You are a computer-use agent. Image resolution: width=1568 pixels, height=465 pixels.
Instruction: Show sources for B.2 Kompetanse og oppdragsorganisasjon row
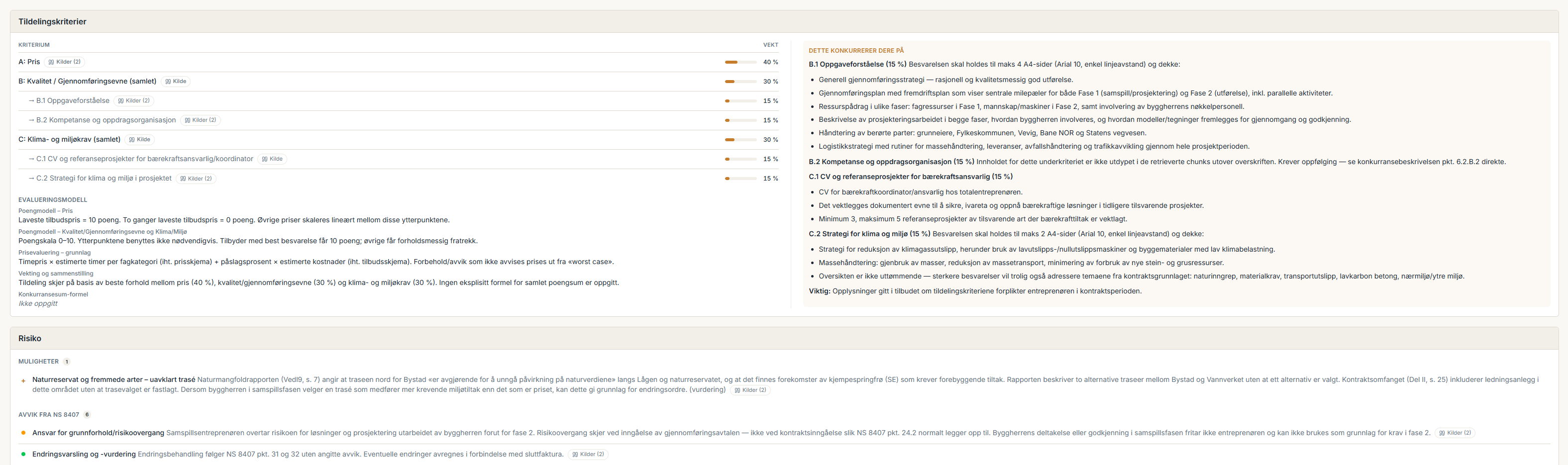pyautogui.click(x=200, y=120)
